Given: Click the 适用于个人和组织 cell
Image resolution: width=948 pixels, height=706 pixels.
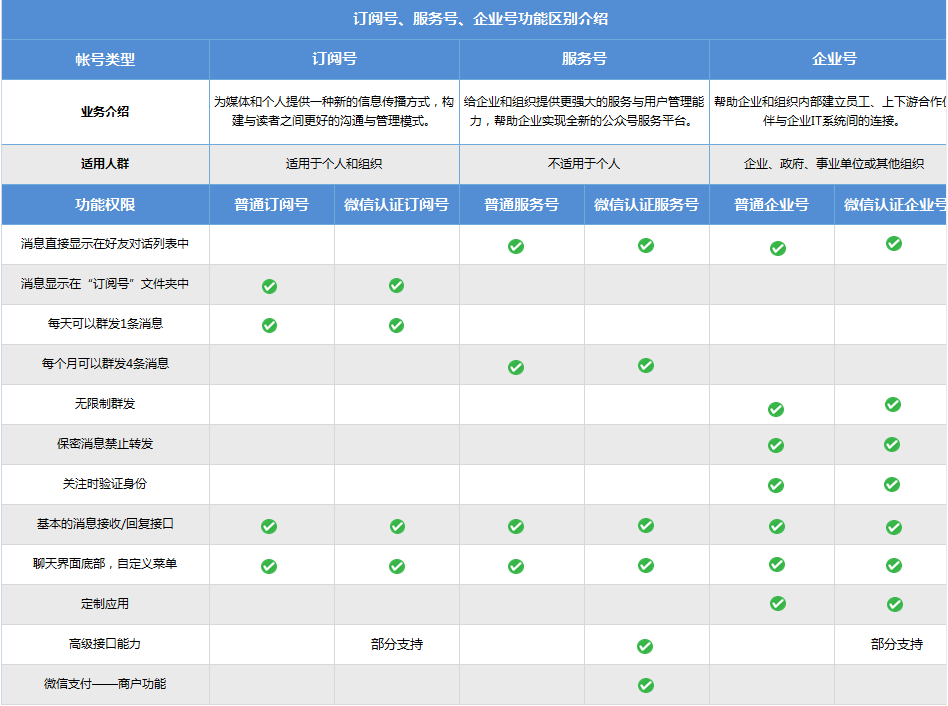Looking at the screenshot, I should click(x=334, y=164).
